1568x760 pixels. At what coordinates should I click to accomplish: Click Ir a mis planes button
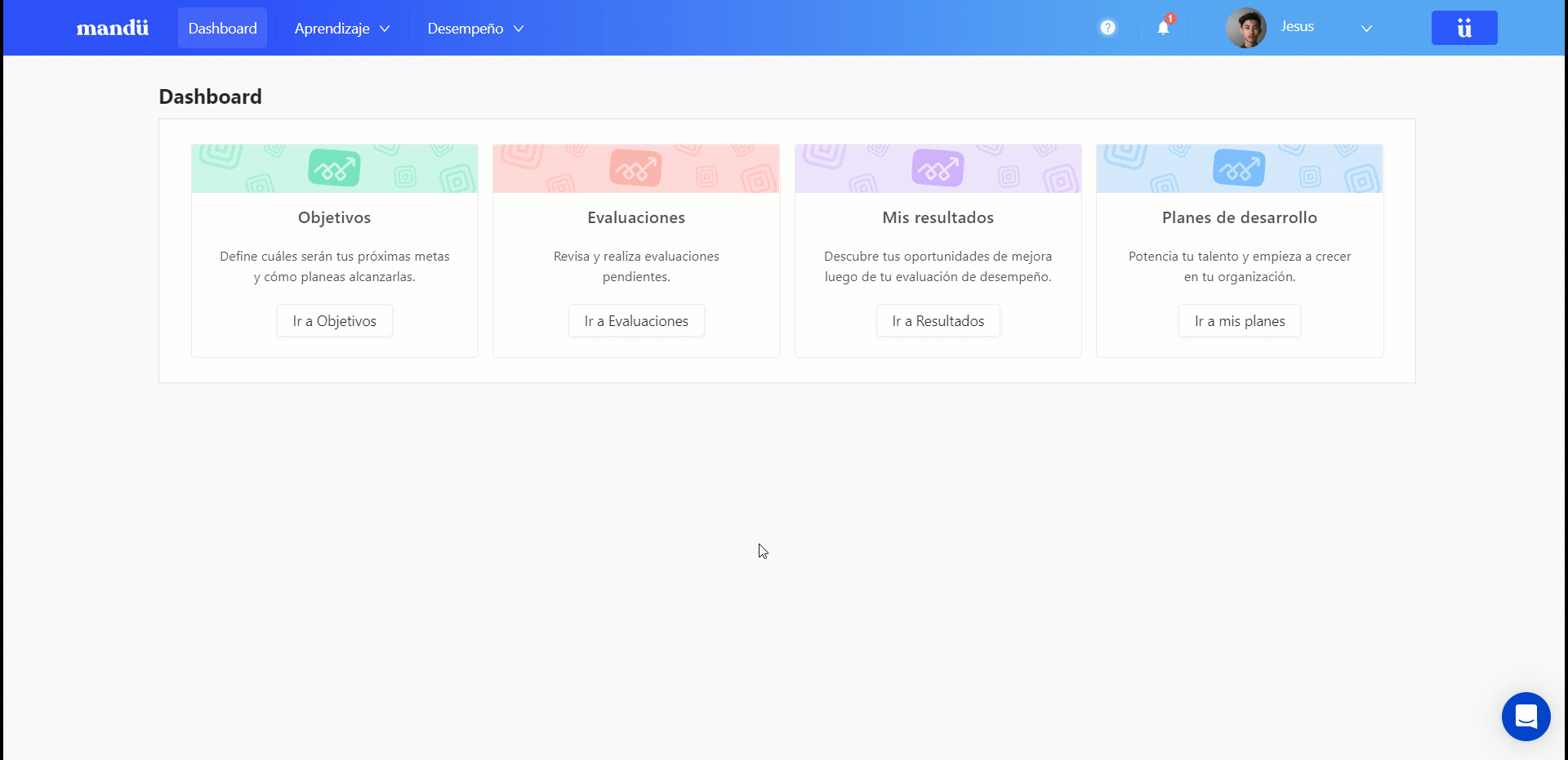coord(1240,321)
